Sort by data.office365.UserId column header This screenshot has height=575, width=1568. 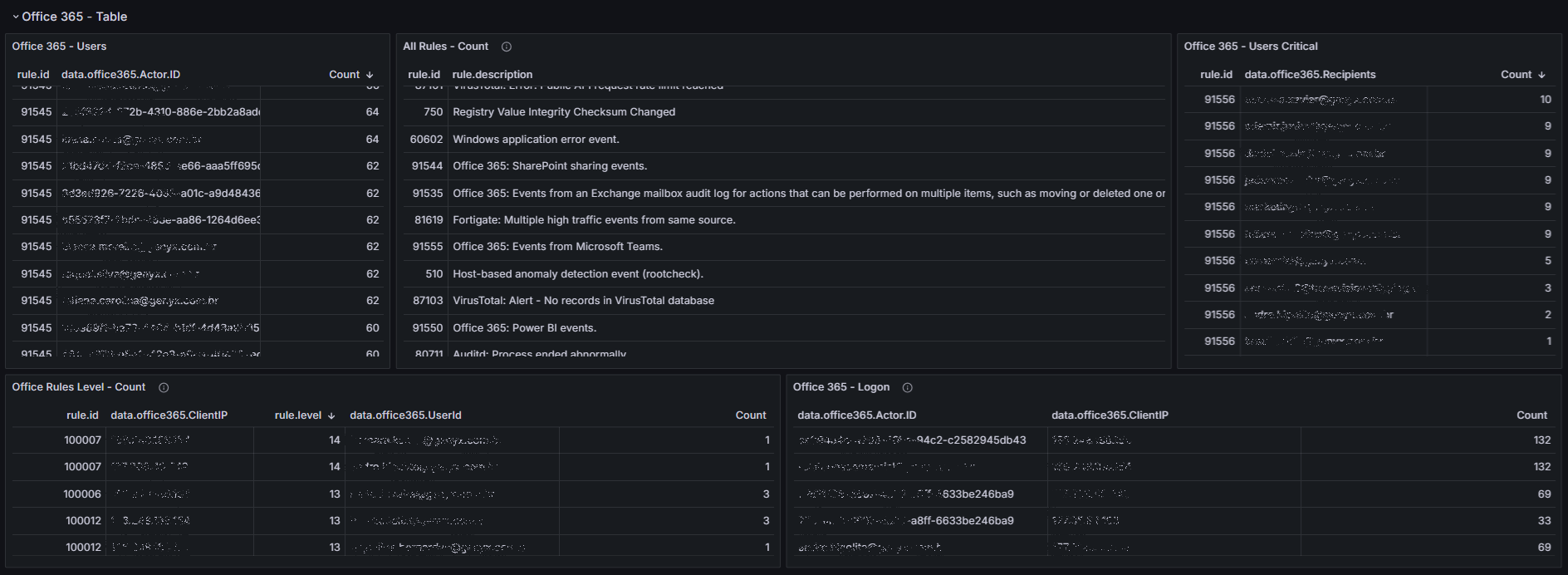pyautogui.click(x=405, y=415)
